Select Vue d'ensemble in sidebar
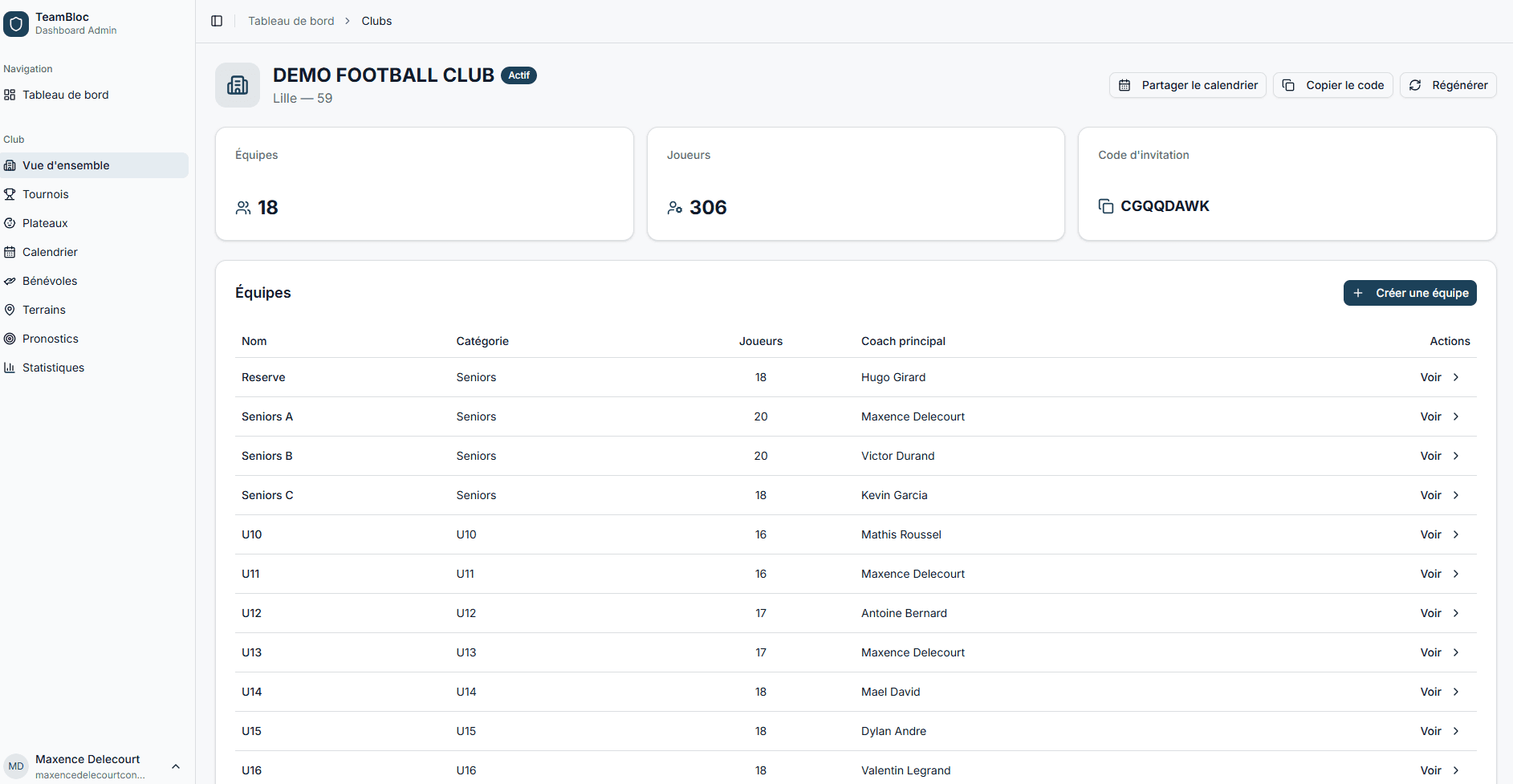The width and height of the screenshot is (1513, 784). pyautogui.click(x=66, y=165)
